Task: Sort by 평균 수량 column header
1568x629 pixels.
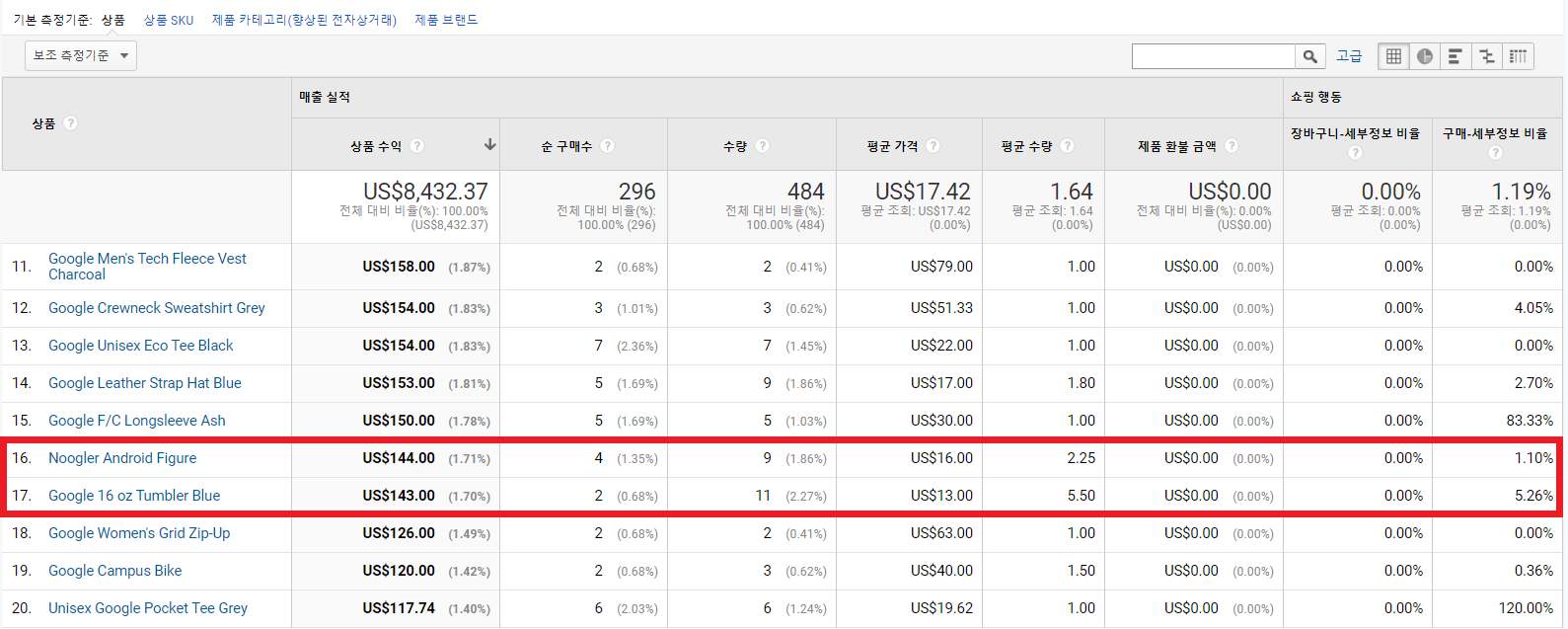Action: click(x=1027, y=146)
